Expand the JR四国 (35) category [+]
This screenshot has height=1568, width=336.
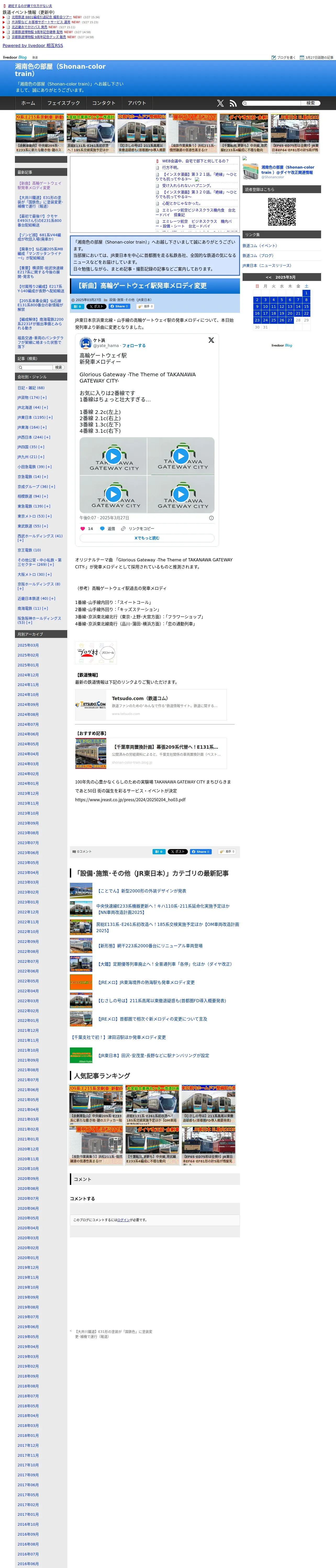[x=41, y=447]
